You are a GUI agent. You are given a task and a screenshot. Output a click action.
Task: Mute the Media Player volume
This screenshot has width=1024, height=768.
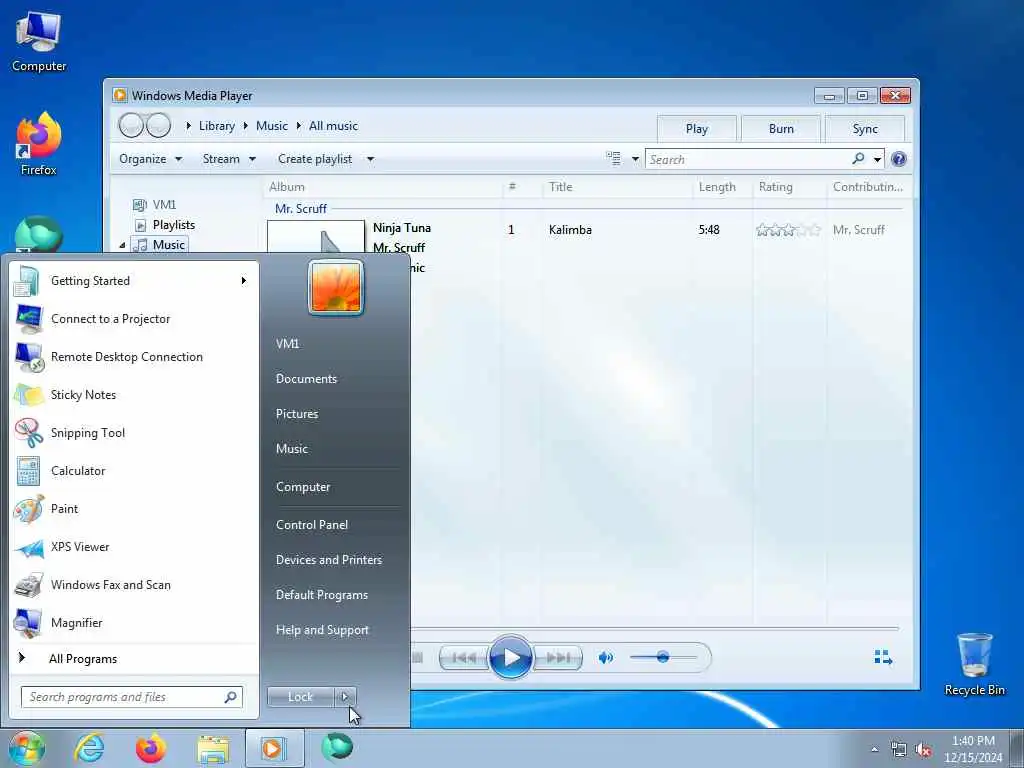coord(605,658)
